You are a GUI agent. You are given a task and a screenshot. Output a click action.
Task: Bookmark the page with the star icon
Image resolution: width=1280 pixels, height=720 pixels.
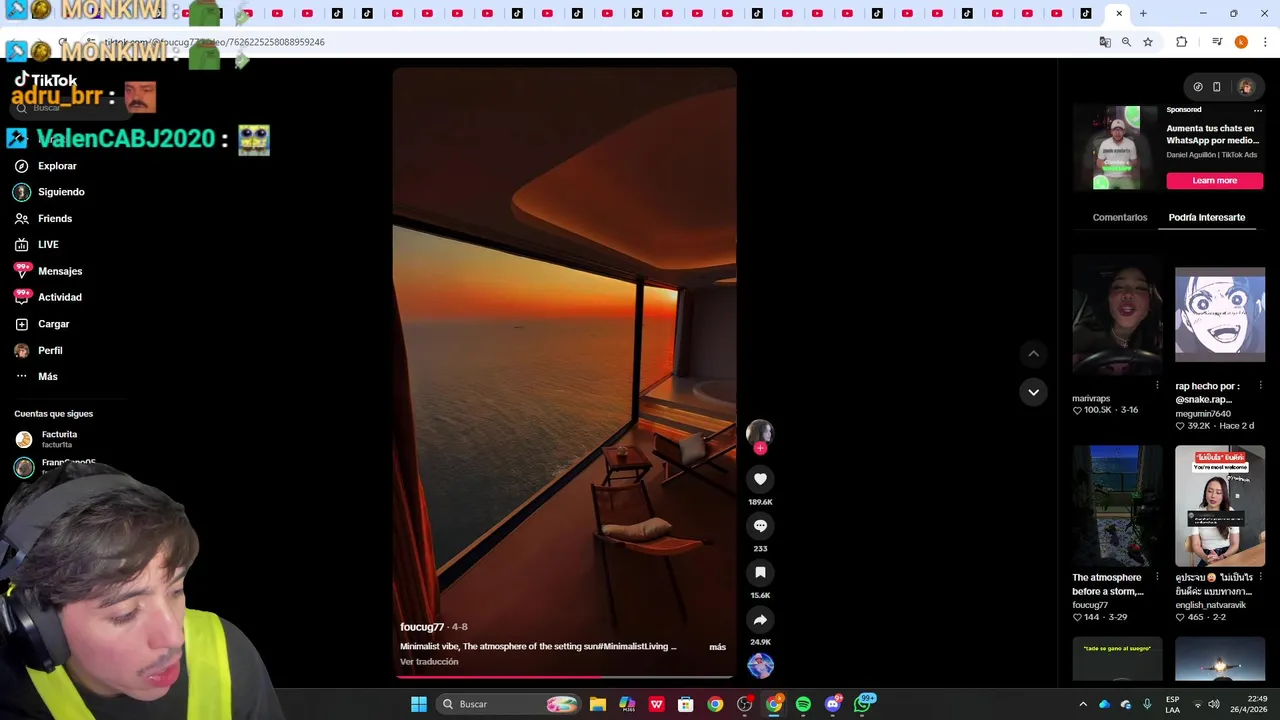tap(1148, 42)
